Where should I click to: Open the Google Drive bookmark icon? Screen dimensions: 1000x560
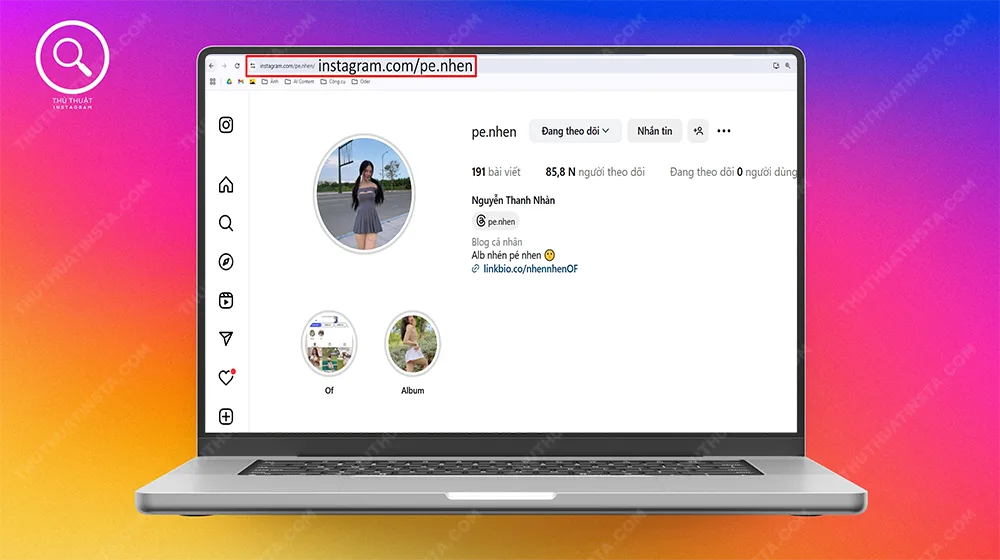[229, 82]
